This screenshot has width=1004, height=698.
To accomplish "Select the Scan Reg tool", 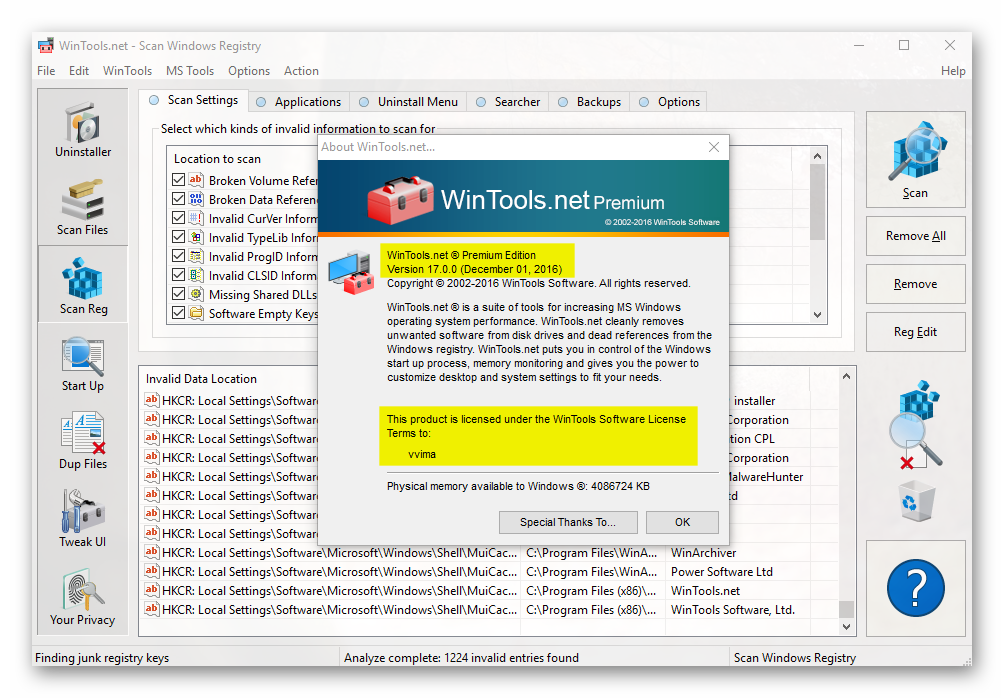I will coord(83,285).
